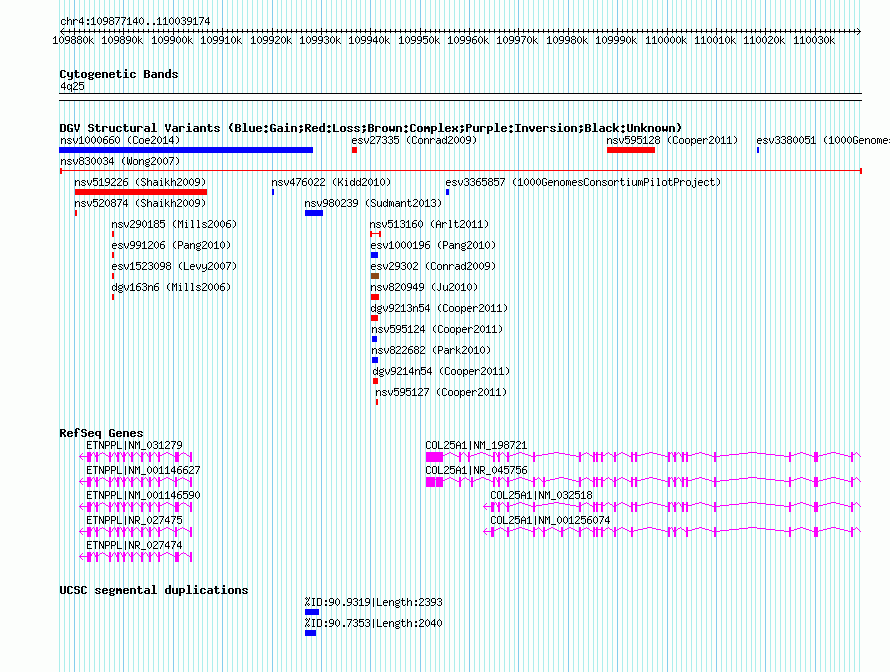Viewport: 890px width, 672px height.
Task: Click dgv163n6 (Mills2006) label
Action: 171,287
